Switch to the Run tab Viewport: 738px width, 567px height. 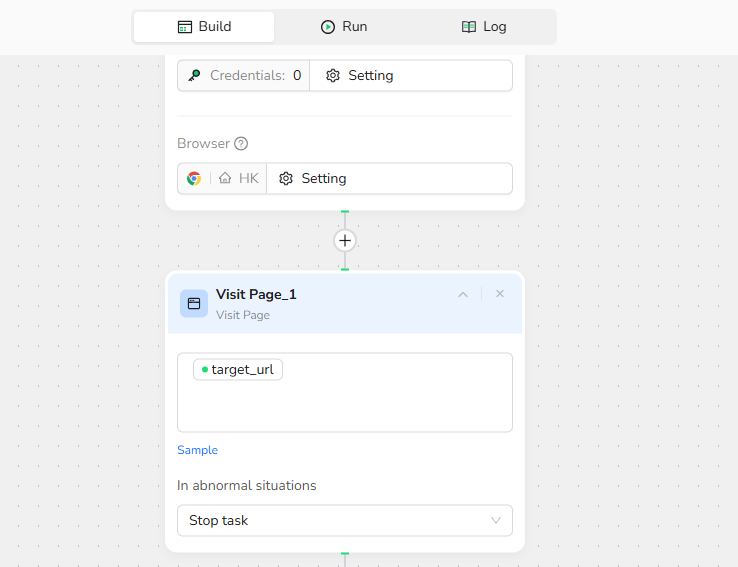tap(344, 27)
